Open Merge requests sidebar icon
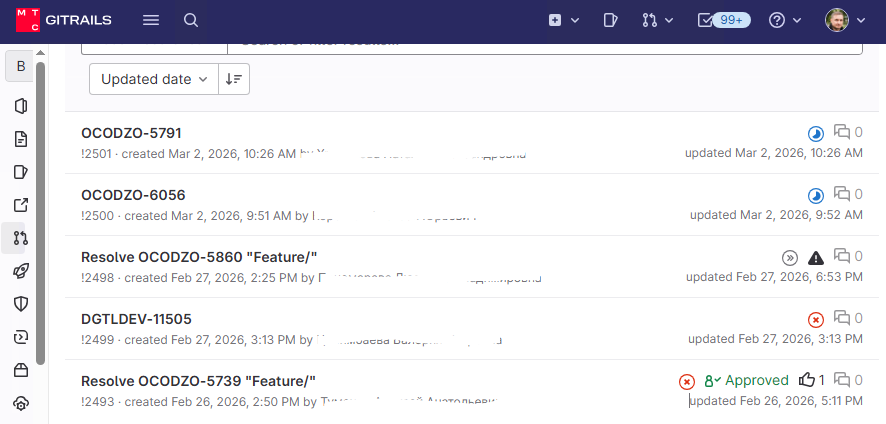 pyautogui.click(x=21, y=238)
